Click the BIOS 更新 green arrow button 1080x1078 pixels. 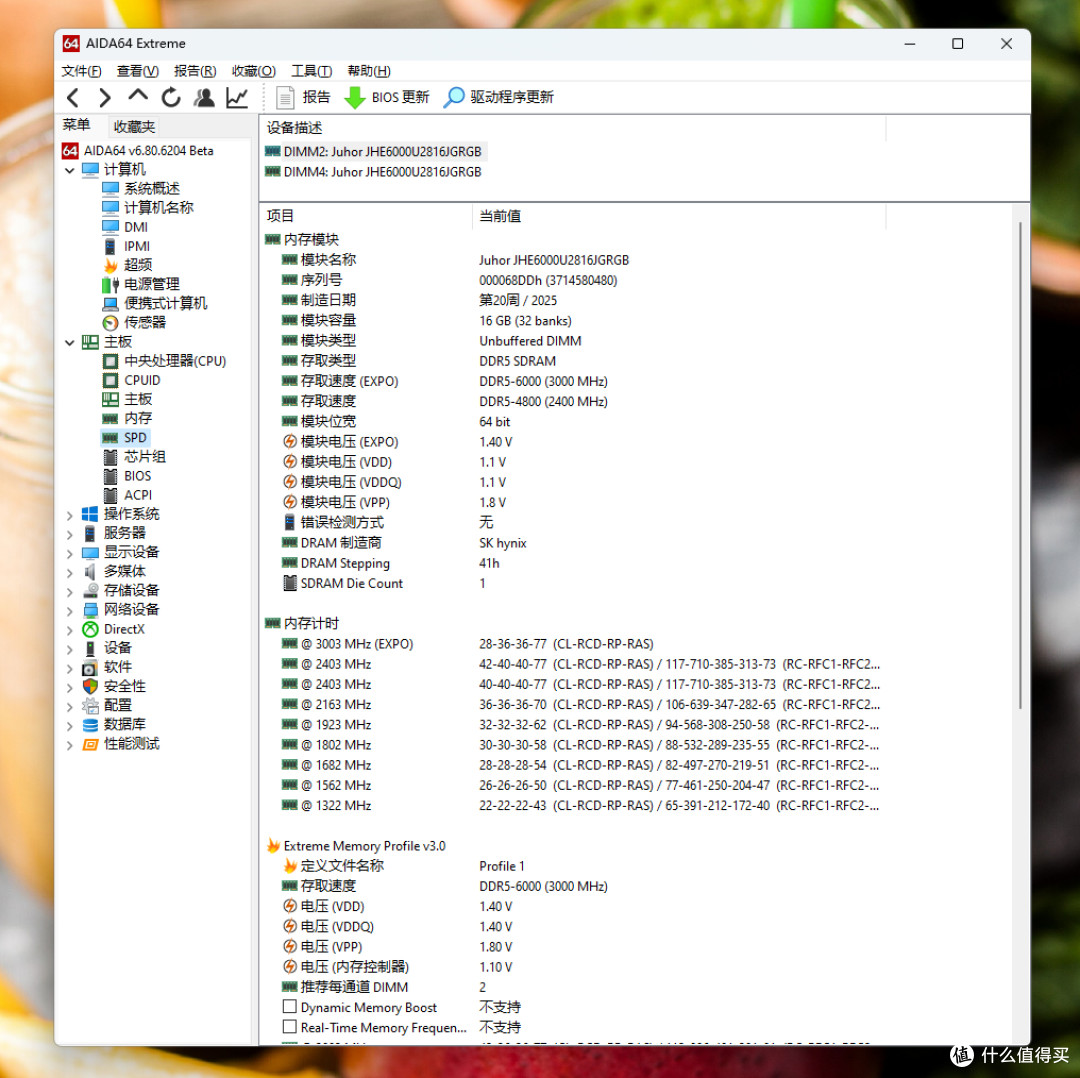click(386, 98)
